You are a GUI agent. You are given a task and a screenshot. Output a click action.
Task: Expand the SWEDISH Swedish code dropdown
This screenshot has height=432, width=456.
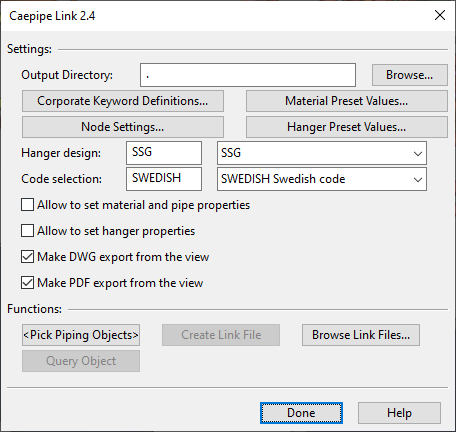click(322, 179)
